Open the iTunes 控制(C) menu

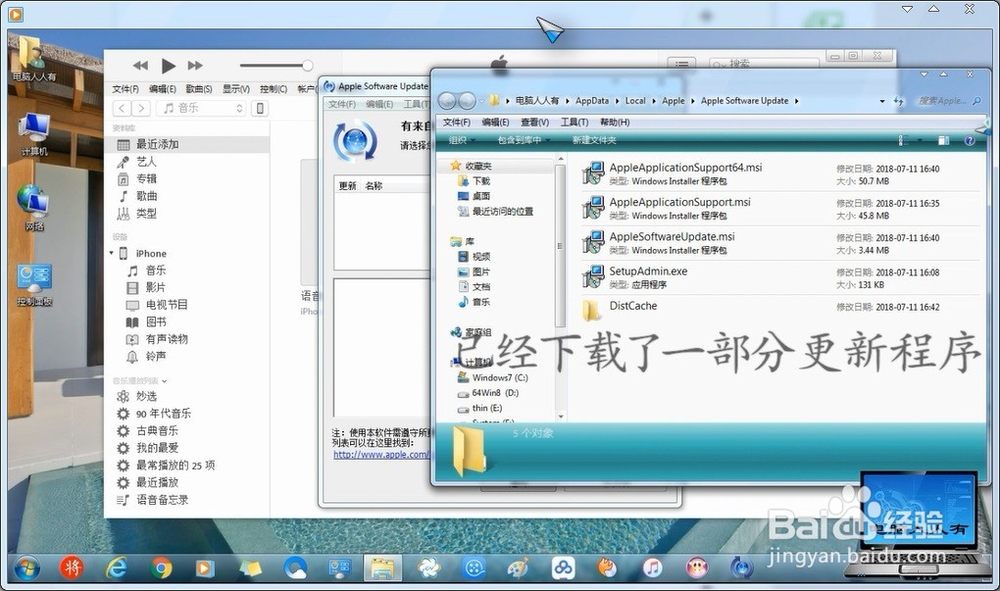(x=273, y=89)
